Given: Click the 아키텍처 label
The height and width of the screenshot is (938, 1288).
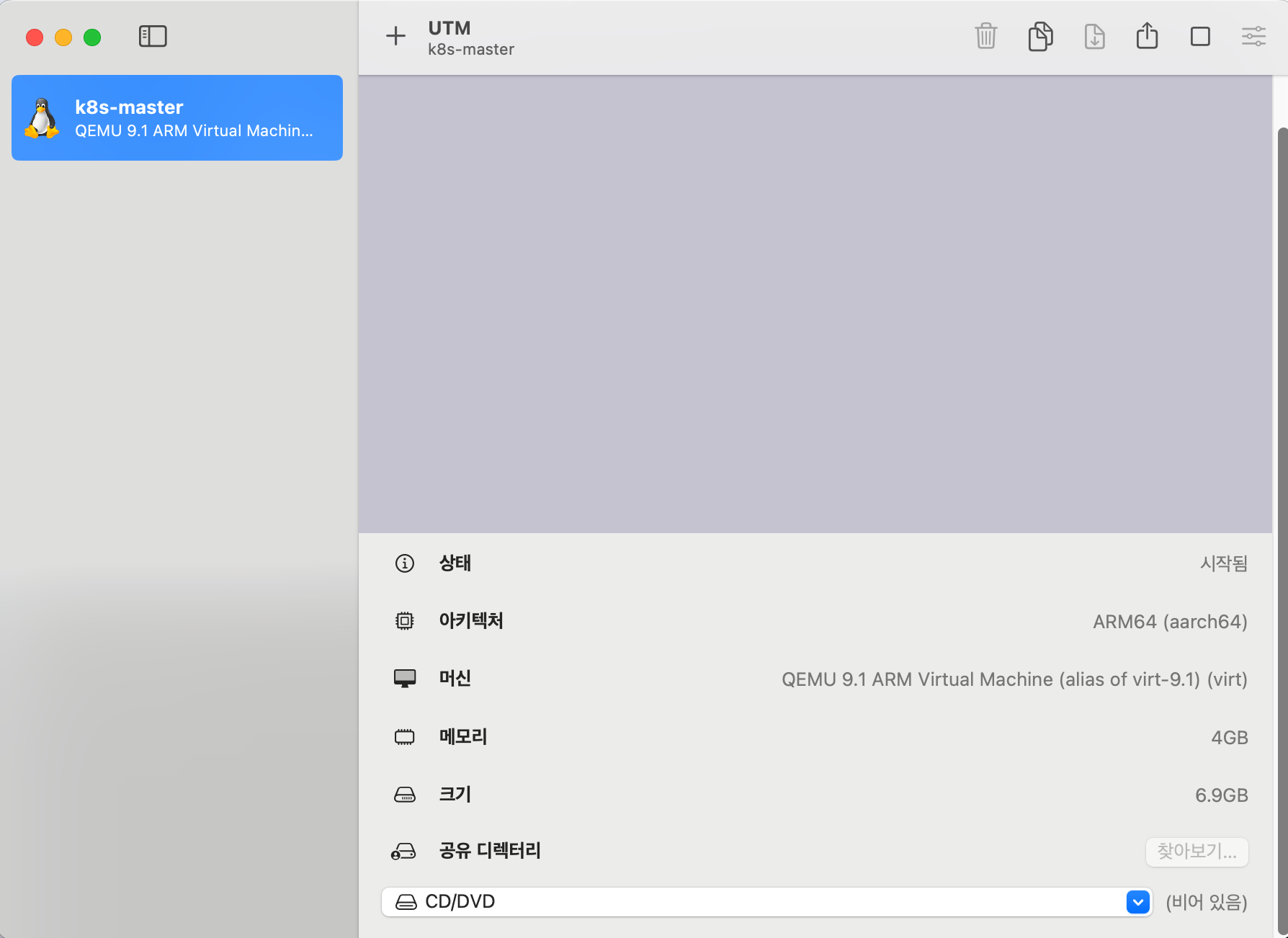Looking at the screenshot, I should [x=471, y=621].
